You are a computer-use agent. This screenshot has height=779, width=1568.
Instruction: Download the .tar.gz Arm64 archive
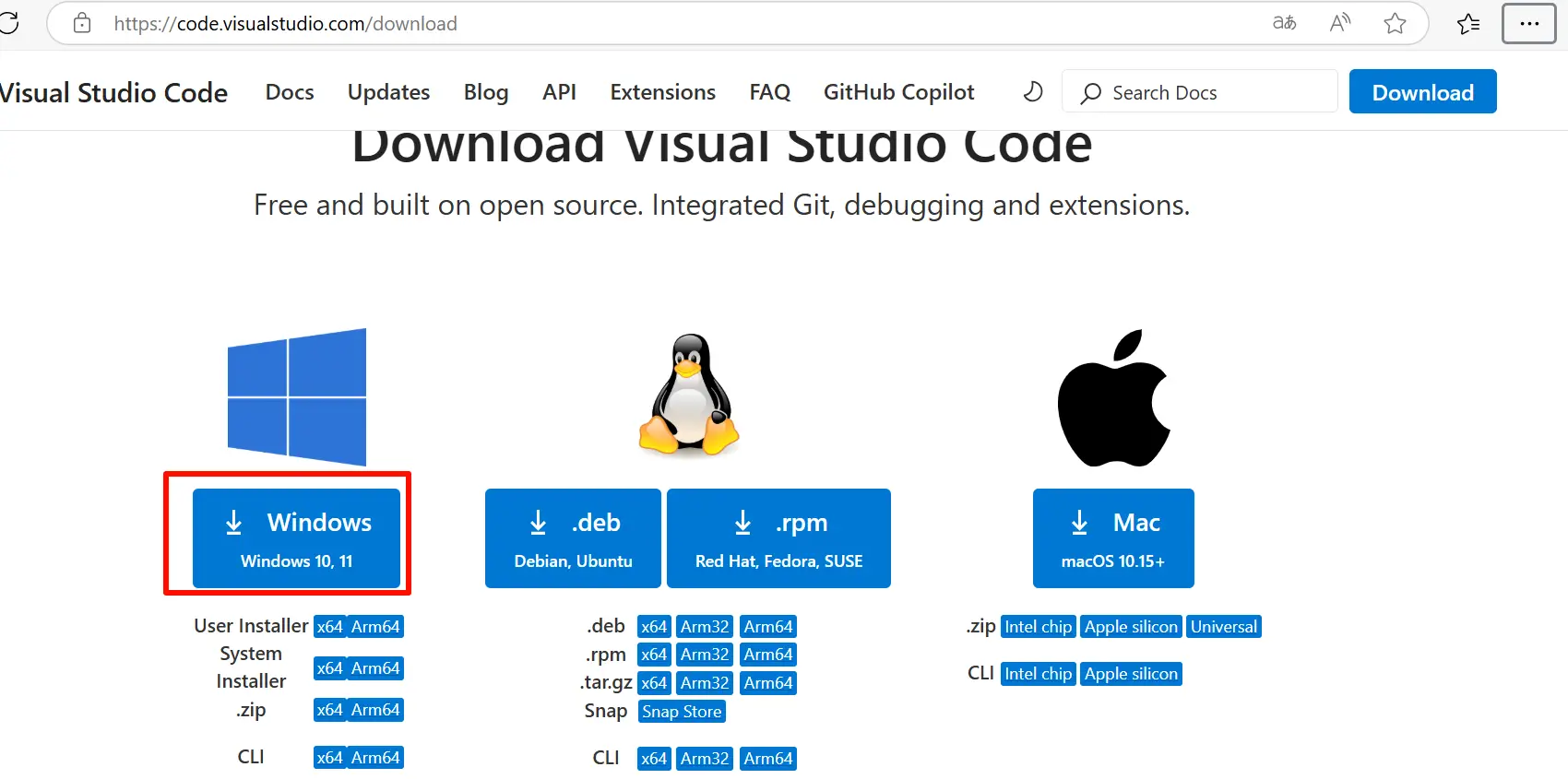(768, 683)
